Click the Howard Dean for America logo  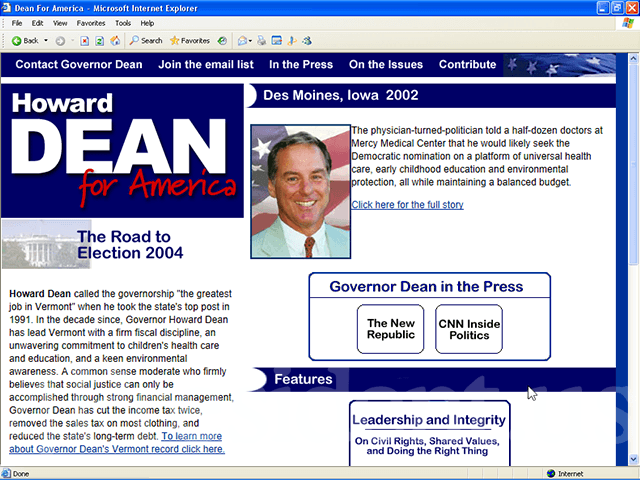[122, 151]
